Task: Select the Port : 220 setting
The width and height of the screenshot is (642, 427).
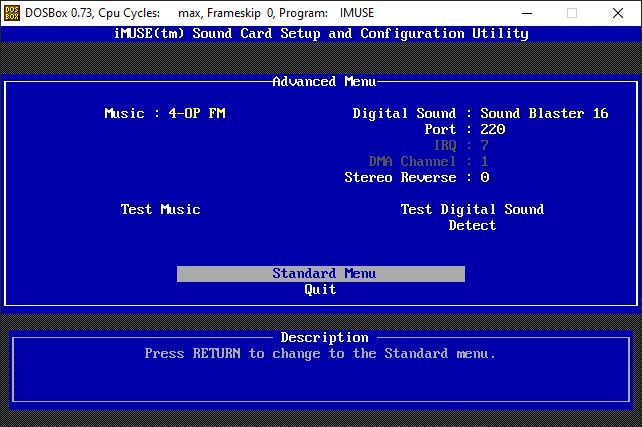Action: [465, 129]
